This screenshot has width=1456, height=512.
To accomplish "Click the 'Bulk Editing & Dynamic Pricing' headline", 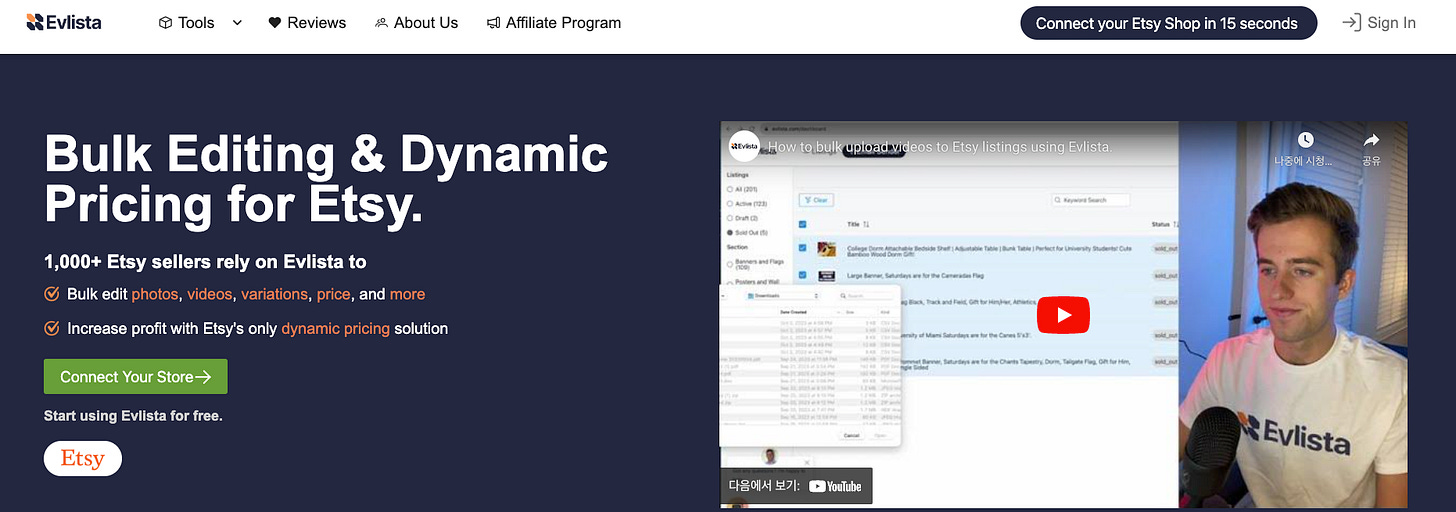I will (326, 179).
